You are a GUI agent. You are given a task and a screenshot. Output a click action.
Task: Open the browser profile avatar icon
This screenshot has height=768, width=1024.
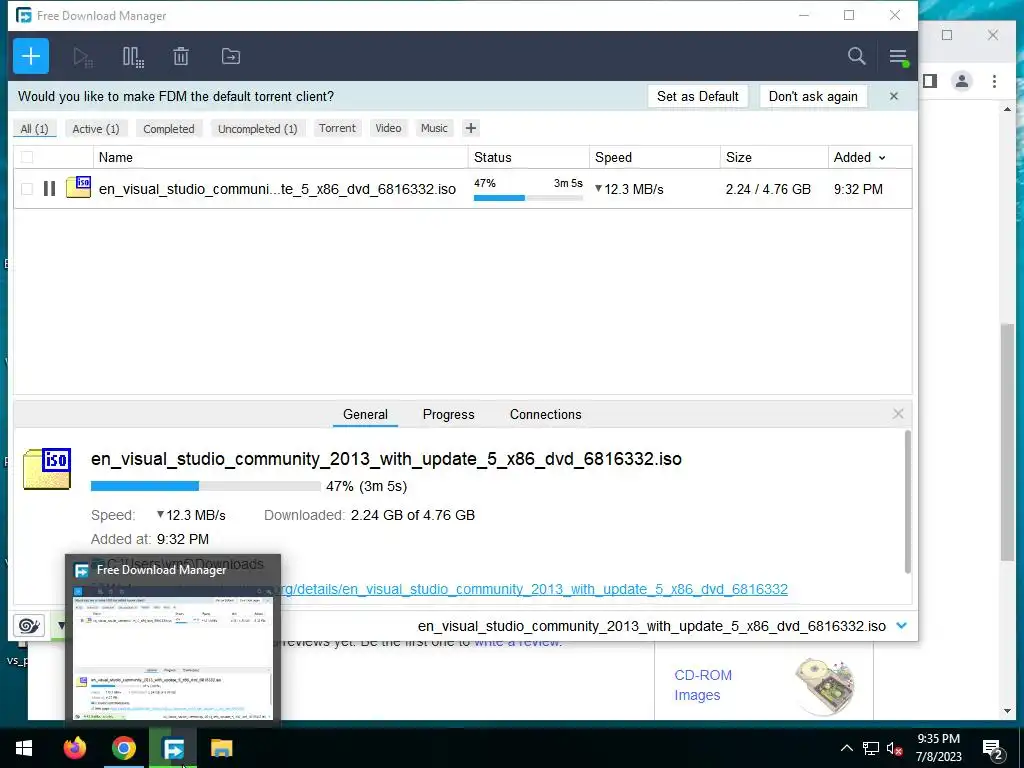pos(961,81)
